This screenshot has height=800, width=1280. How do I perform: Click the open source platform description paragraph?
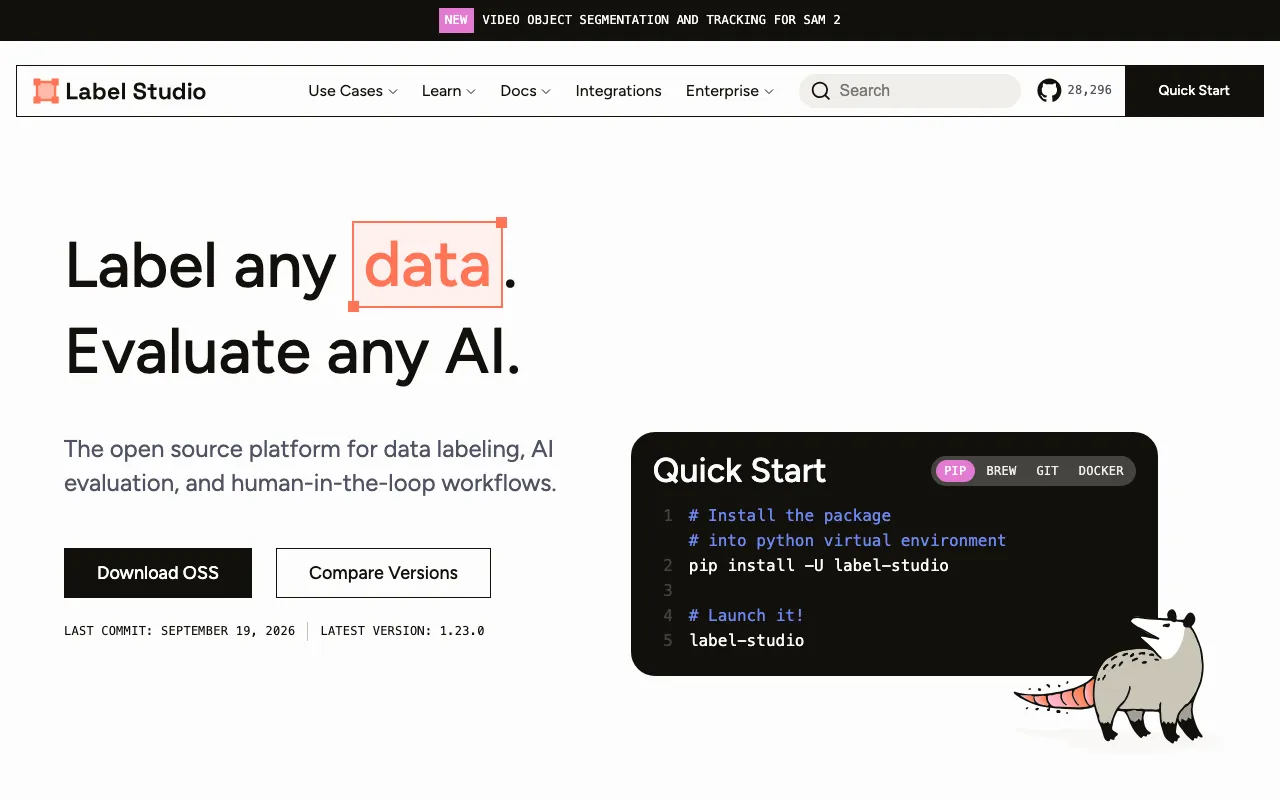pyautogui.click(x=310, y=466)
